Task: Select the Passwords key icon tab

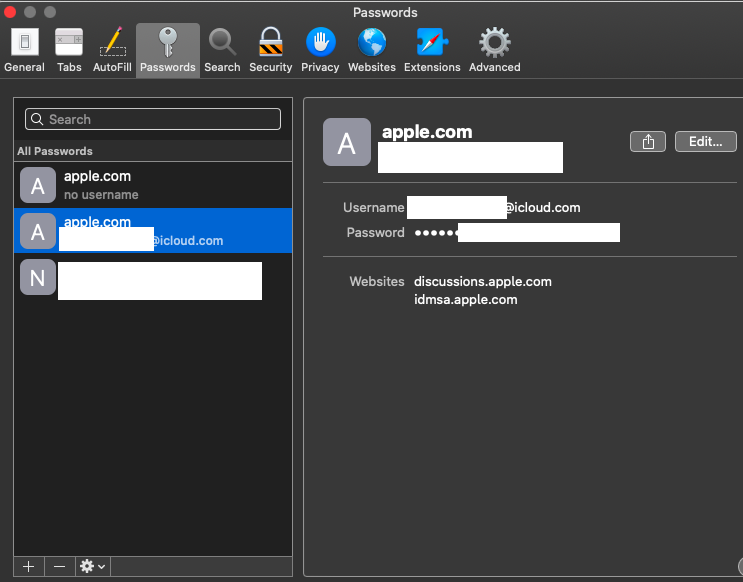Action: [168, 50]
